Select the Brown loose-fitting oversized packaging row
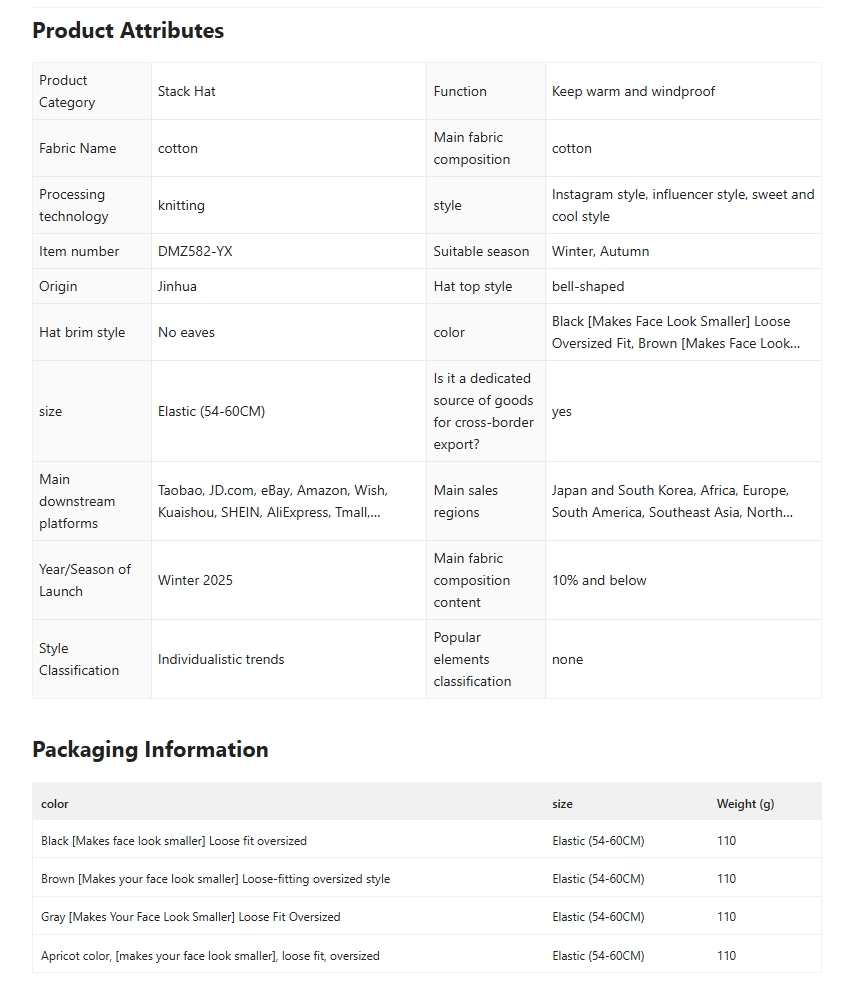Screen dimensions: 846x988 215,879
